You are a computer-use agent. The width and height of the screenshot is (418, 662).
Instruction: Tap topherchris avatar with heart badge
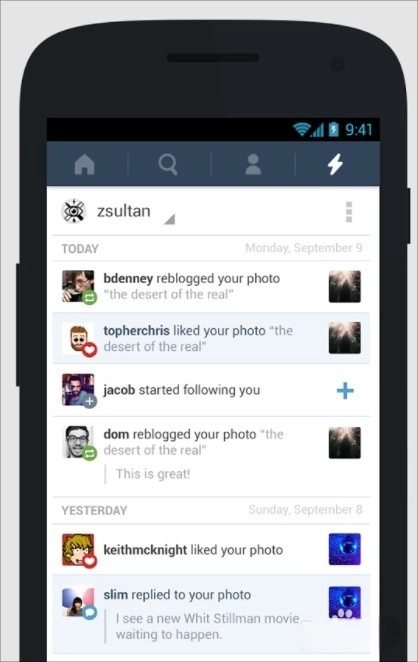pos(79,339)
